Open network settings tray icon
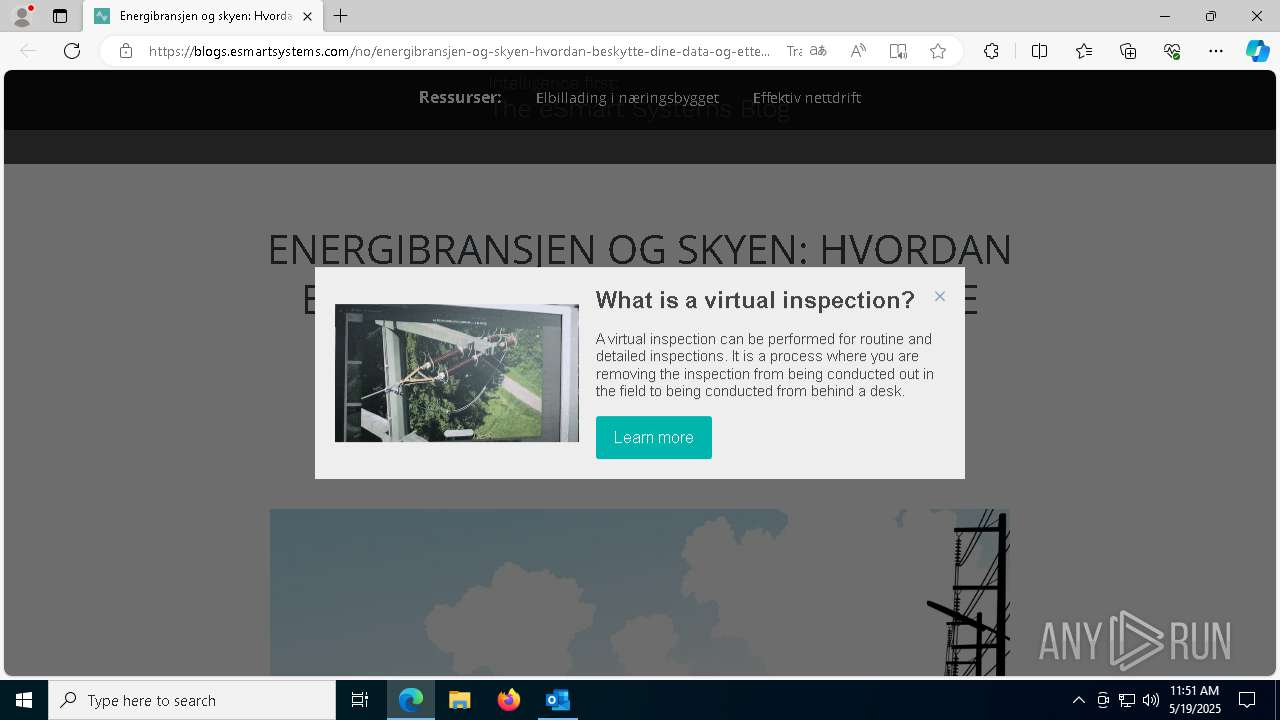1280x720 pixels. point(1127,700)
